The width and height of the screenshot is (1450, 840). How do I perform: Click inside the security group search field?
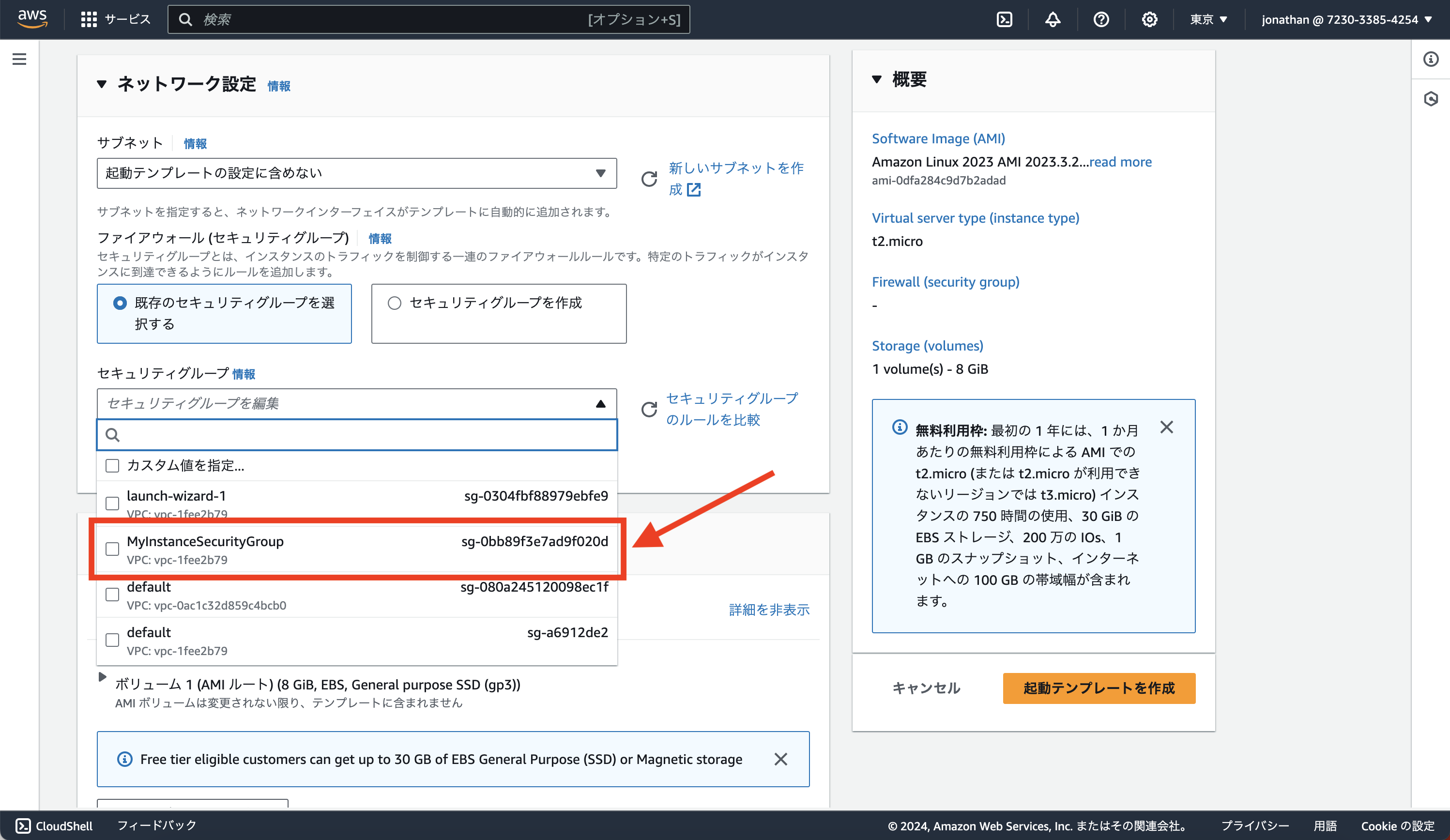[357, 435]
